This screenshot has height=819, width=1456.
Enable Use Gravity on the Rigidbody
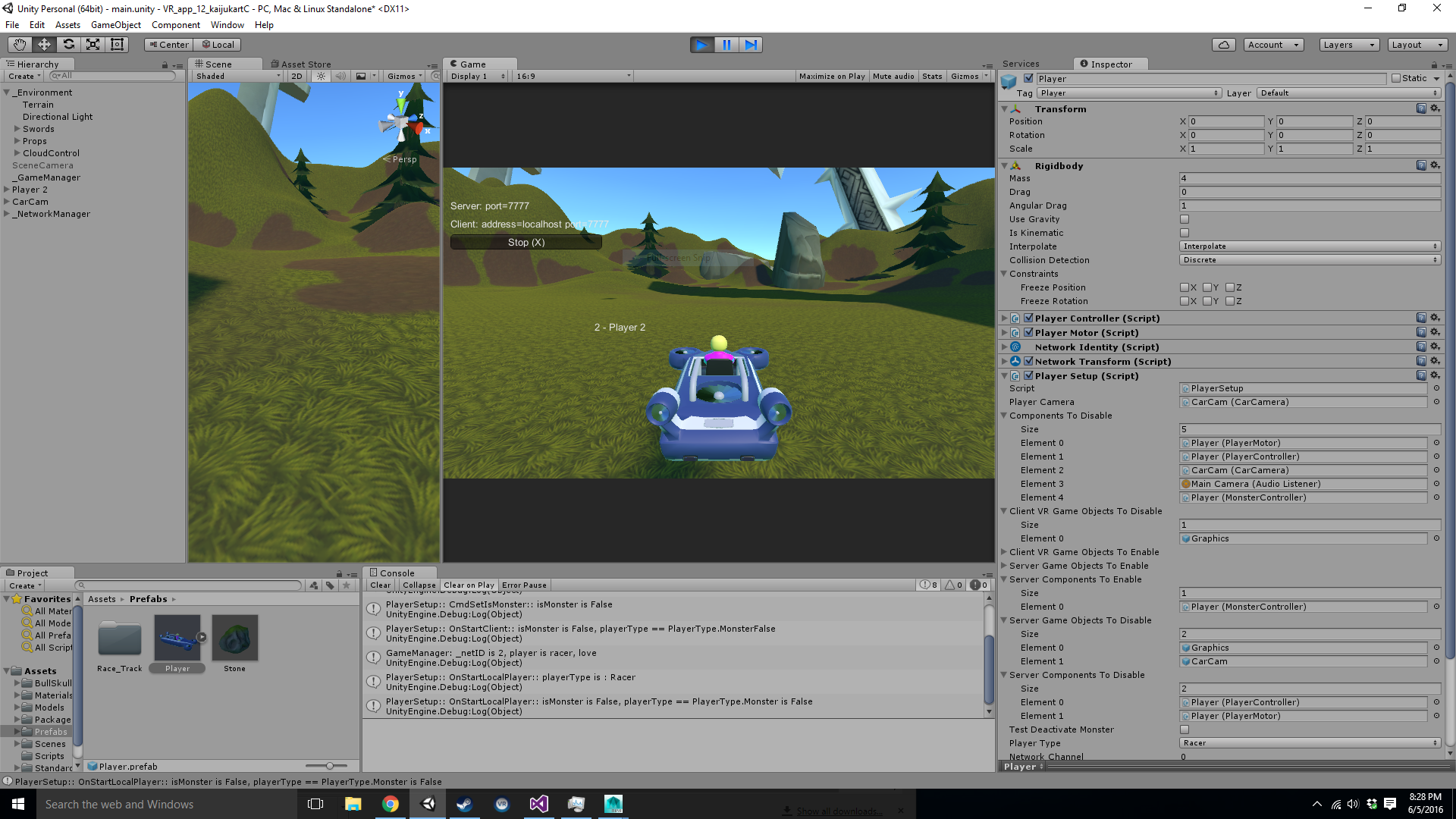[x=1185, y=219]
